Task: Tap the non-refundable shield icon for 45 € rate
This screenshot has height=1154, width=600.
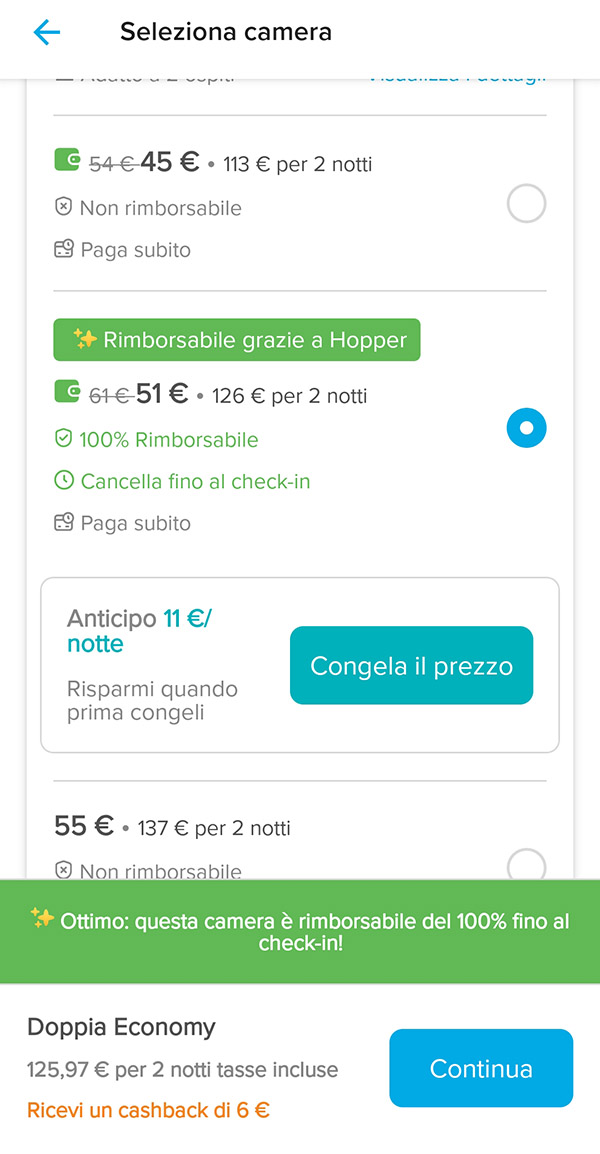Action: pyautogui.click(x=64, y=208)
